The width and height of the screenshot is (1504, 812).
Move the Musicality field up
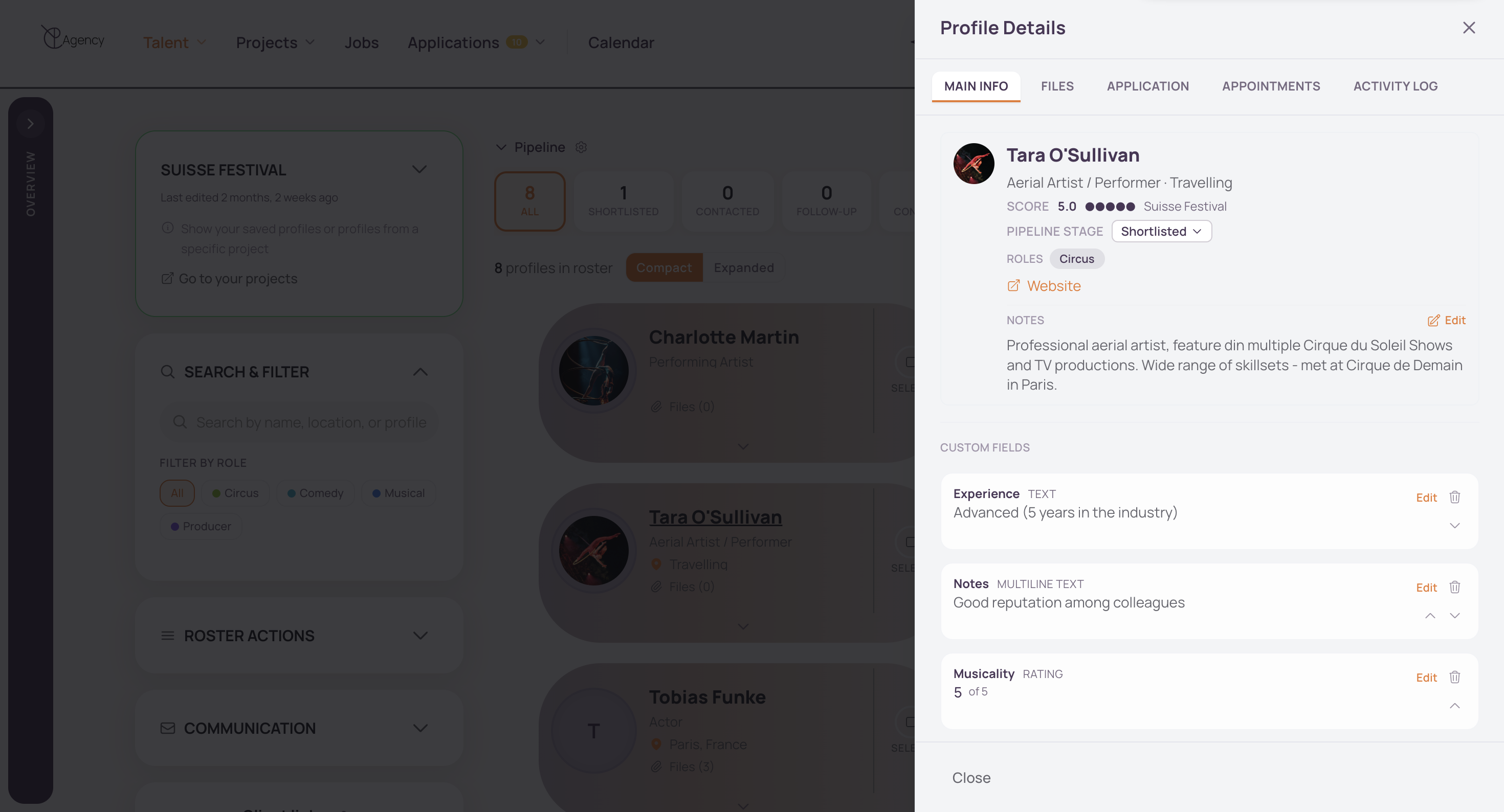pos(1454,706)
